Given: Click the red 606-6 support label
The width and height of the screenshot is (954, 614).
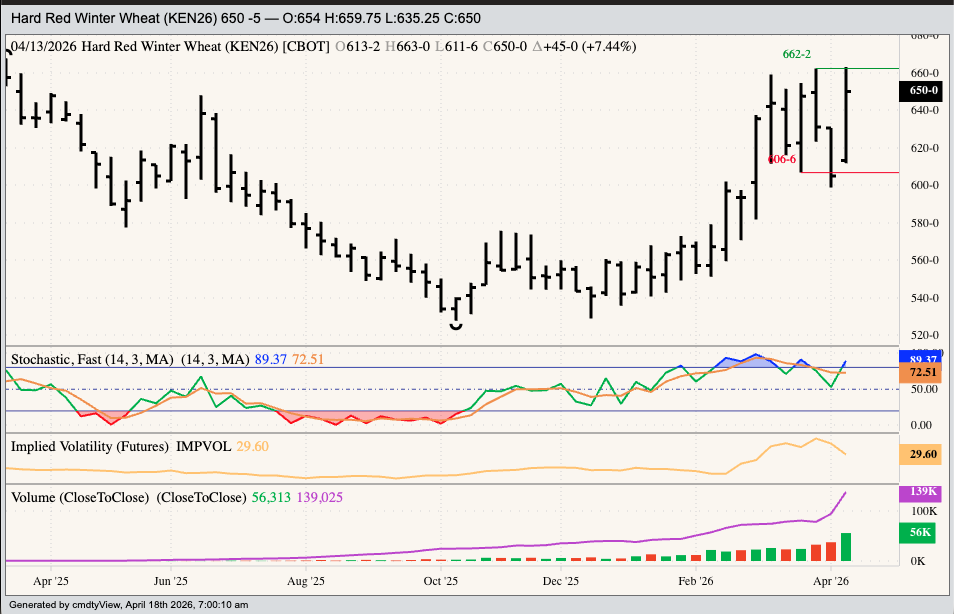Looking at the screenshot, I should click(782, 159).
